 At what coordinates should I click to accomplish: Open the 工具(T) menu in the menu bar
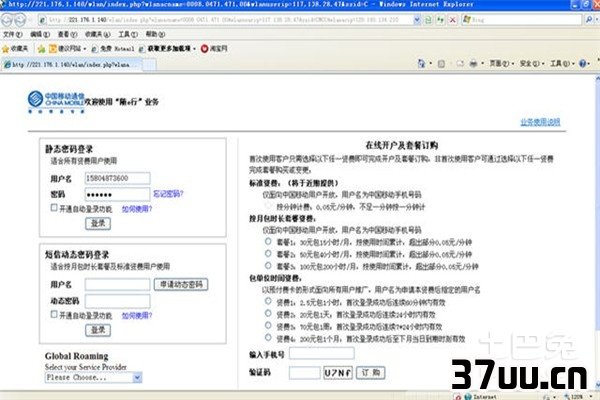tap(128, 34)
